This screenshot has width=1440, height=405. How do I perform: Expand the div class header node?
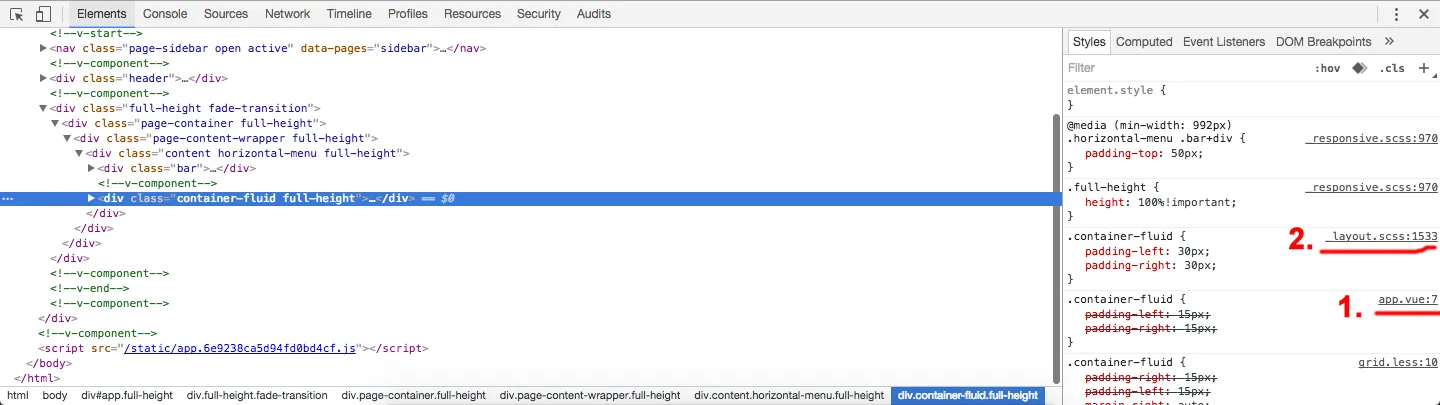click(43, 78)
